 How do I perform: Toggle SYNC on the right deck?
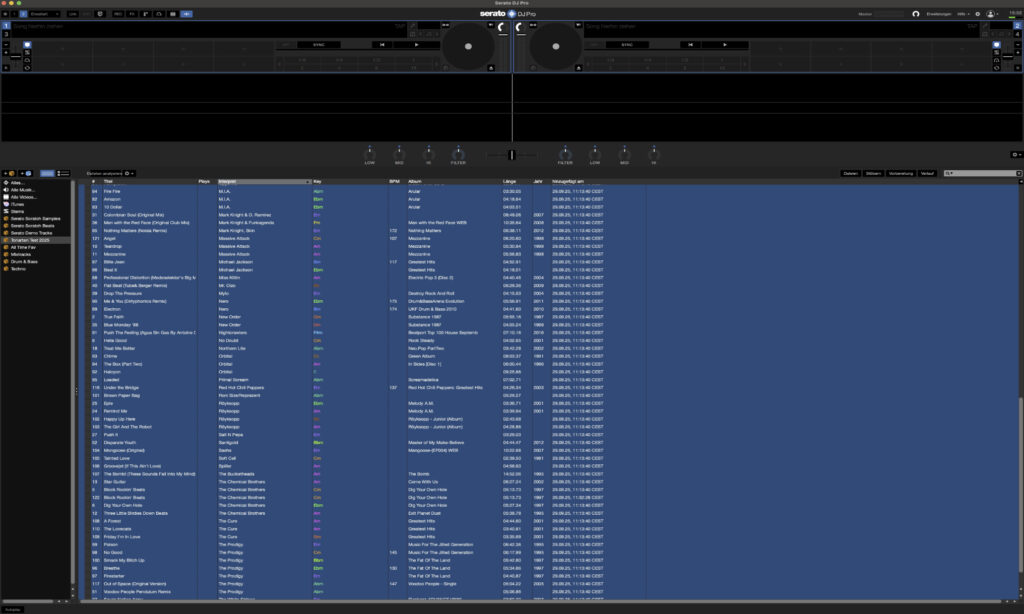pos(627,45)
